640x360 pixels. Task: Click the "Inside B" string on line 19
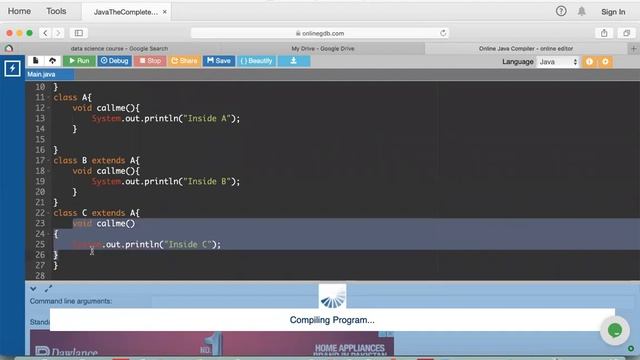click(x=207, y=181)
